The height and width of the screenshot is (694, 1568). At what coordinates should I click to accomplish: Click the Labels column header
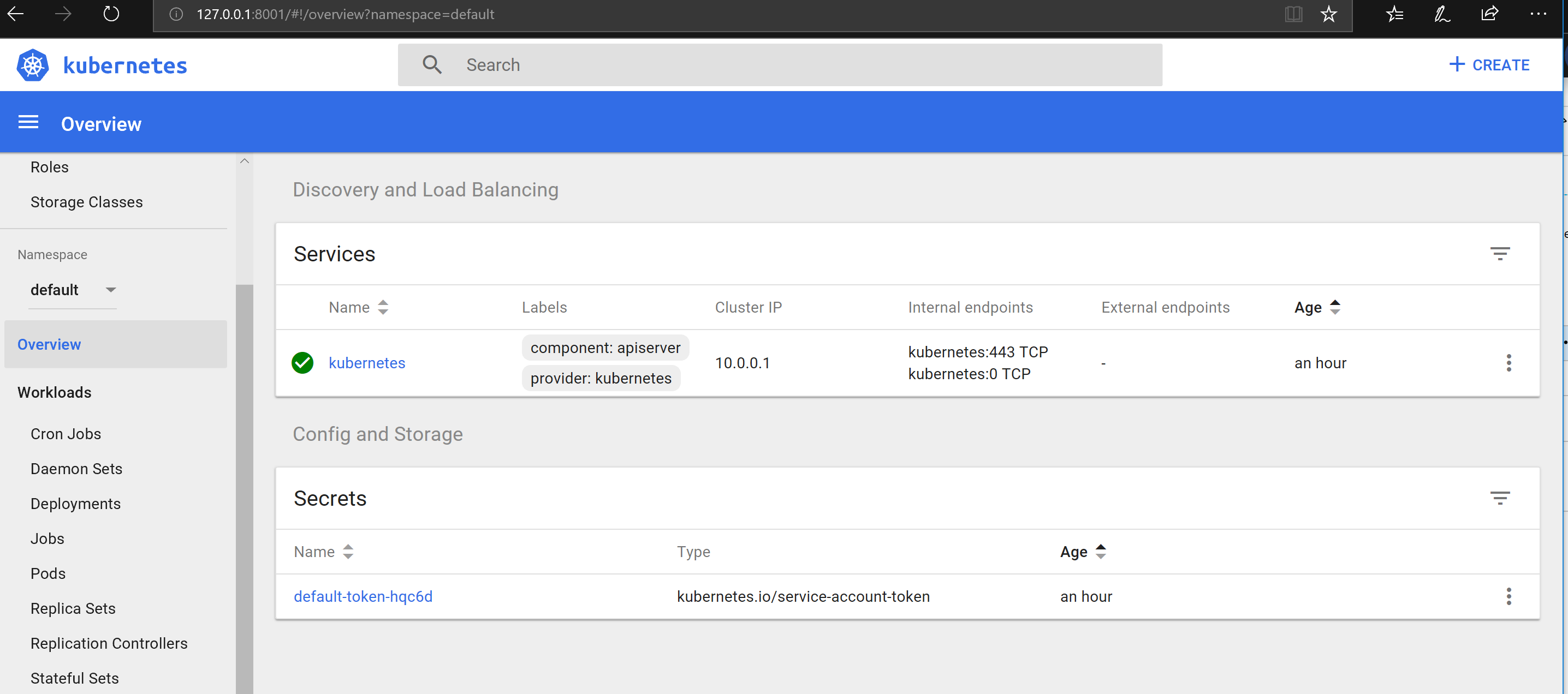click(544, 307)
